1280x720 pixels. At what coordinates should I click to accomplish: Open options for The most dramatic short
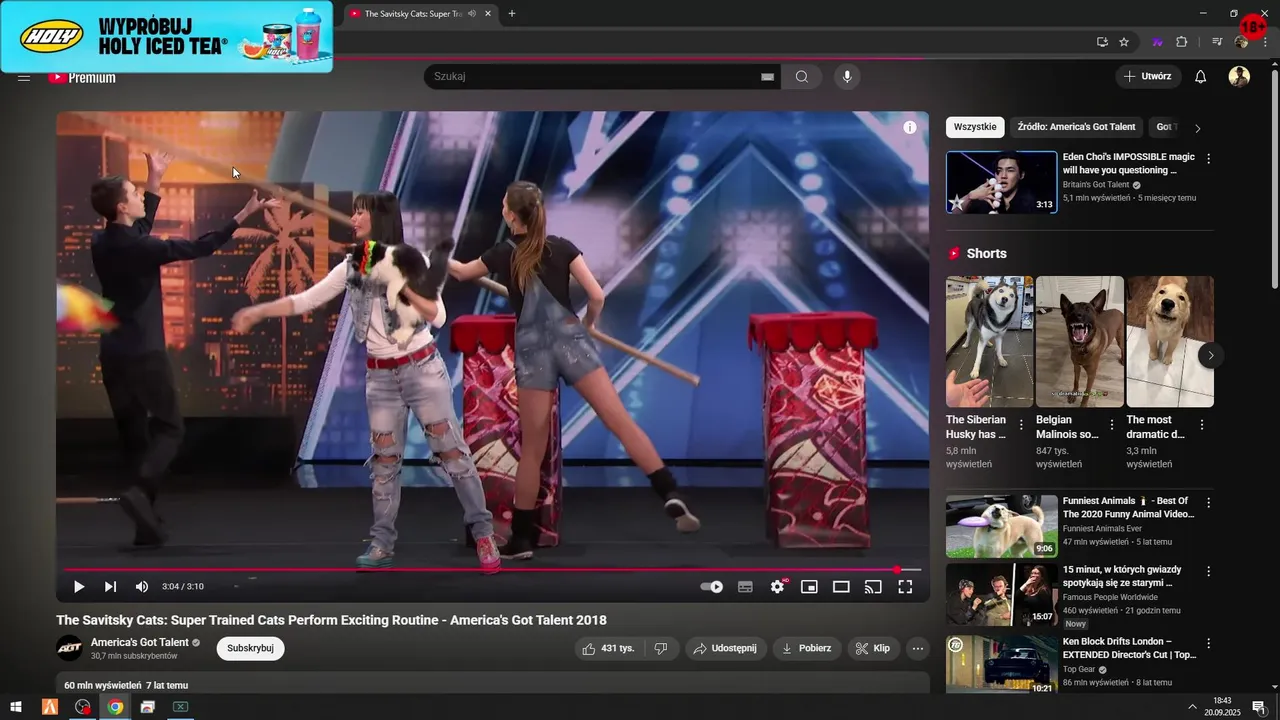pyautogui.click(x=1202, y=425)
